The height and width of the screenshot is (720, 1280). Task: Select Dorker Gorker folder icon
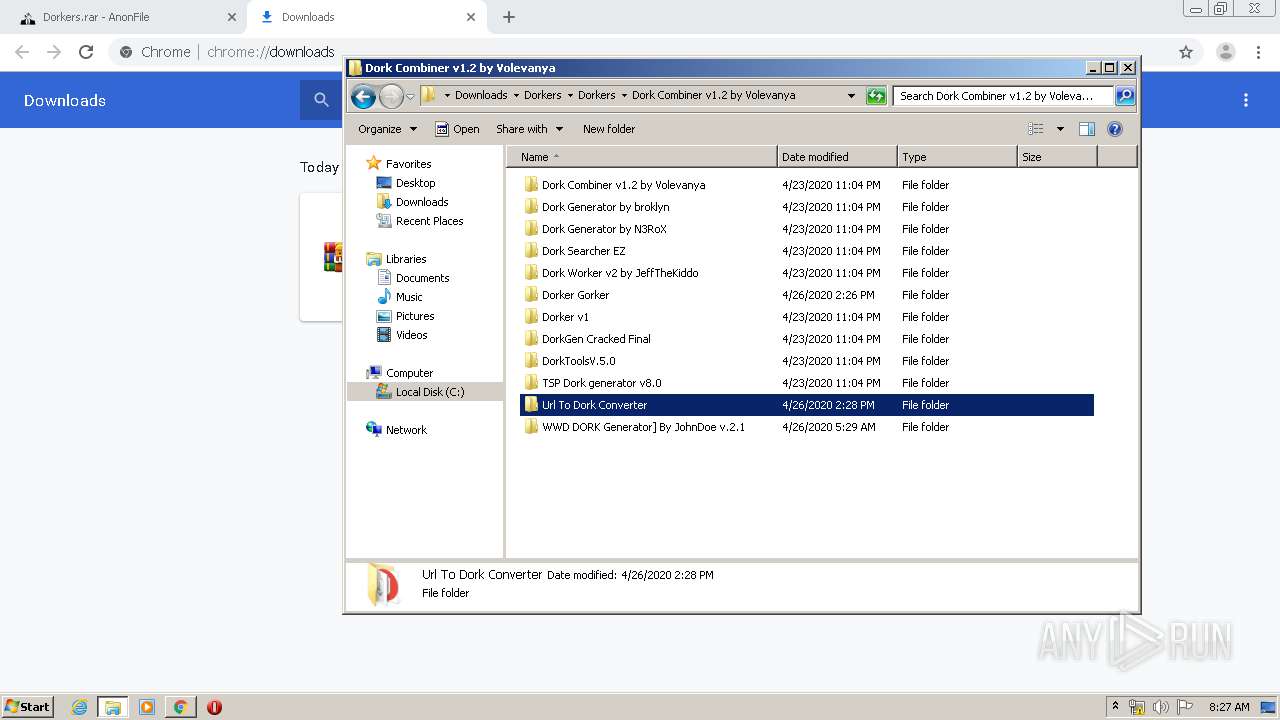(x=531, y=295)
